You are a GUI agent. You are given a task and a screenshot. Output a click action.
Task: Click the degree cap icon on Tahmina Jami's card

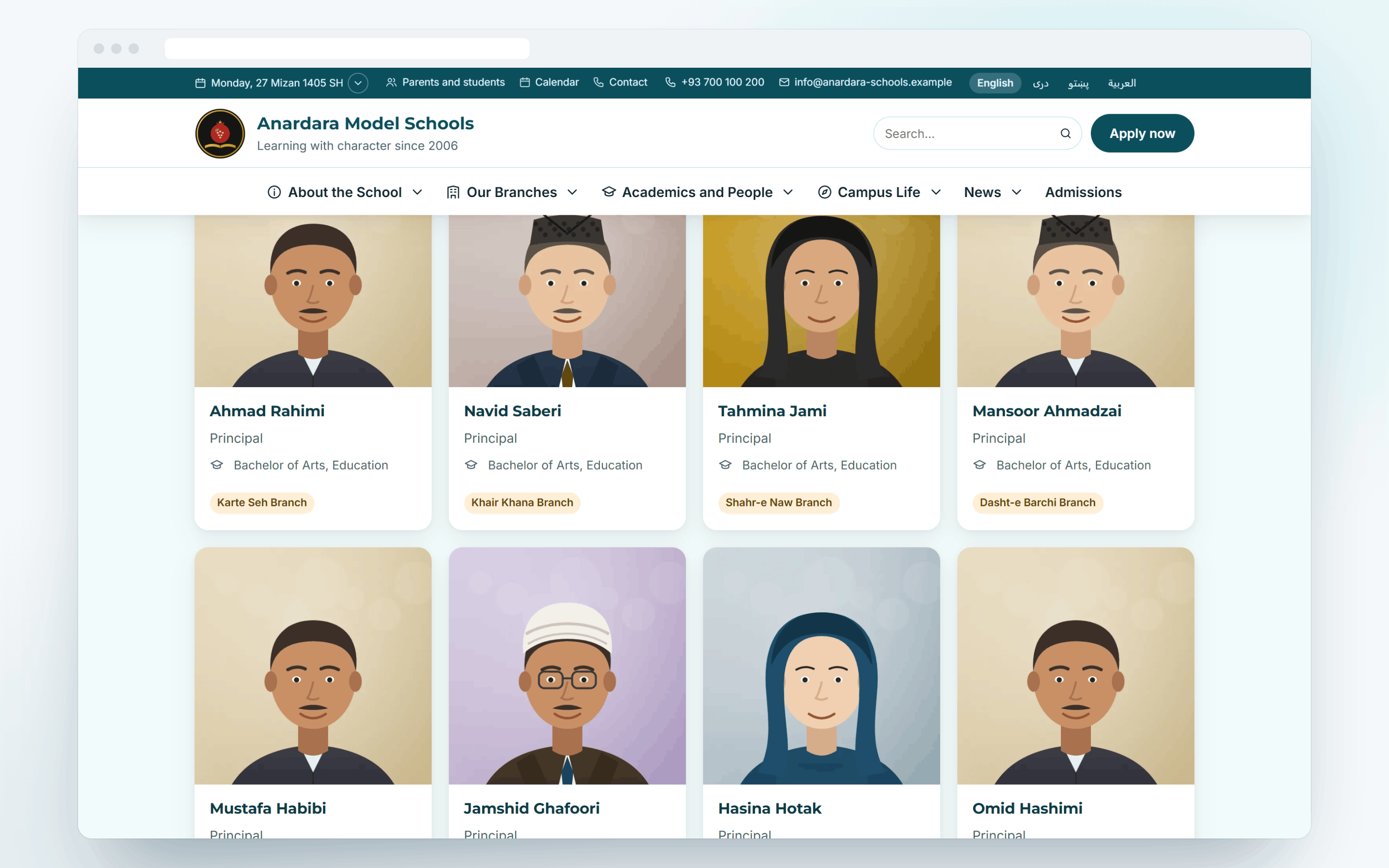pos(725,465)
